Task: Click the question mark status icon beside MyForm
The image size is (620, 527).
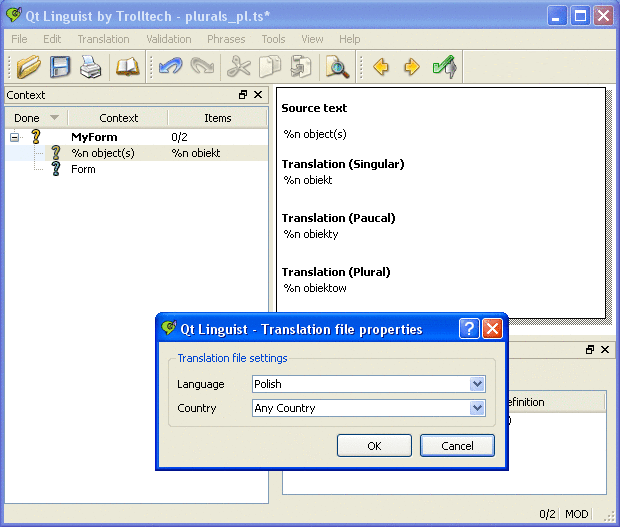Action: point(36,137)
